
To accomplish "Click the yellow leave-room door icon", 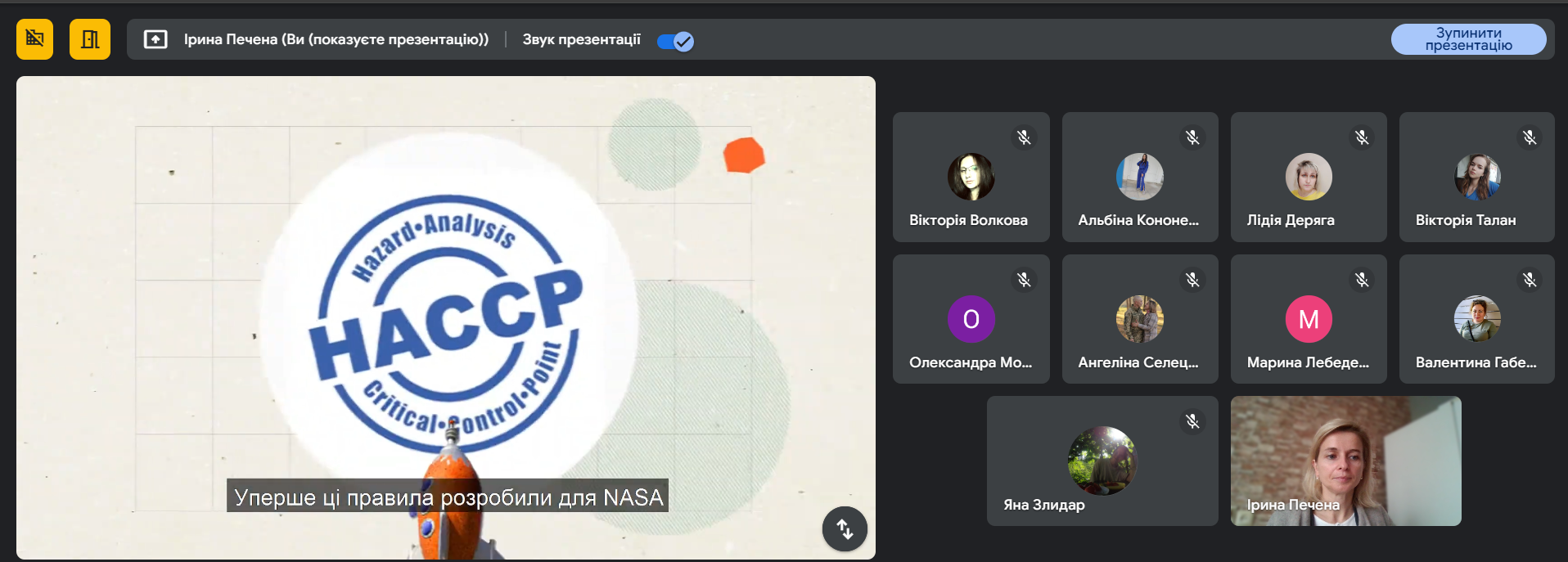I will tap(90, 39).
